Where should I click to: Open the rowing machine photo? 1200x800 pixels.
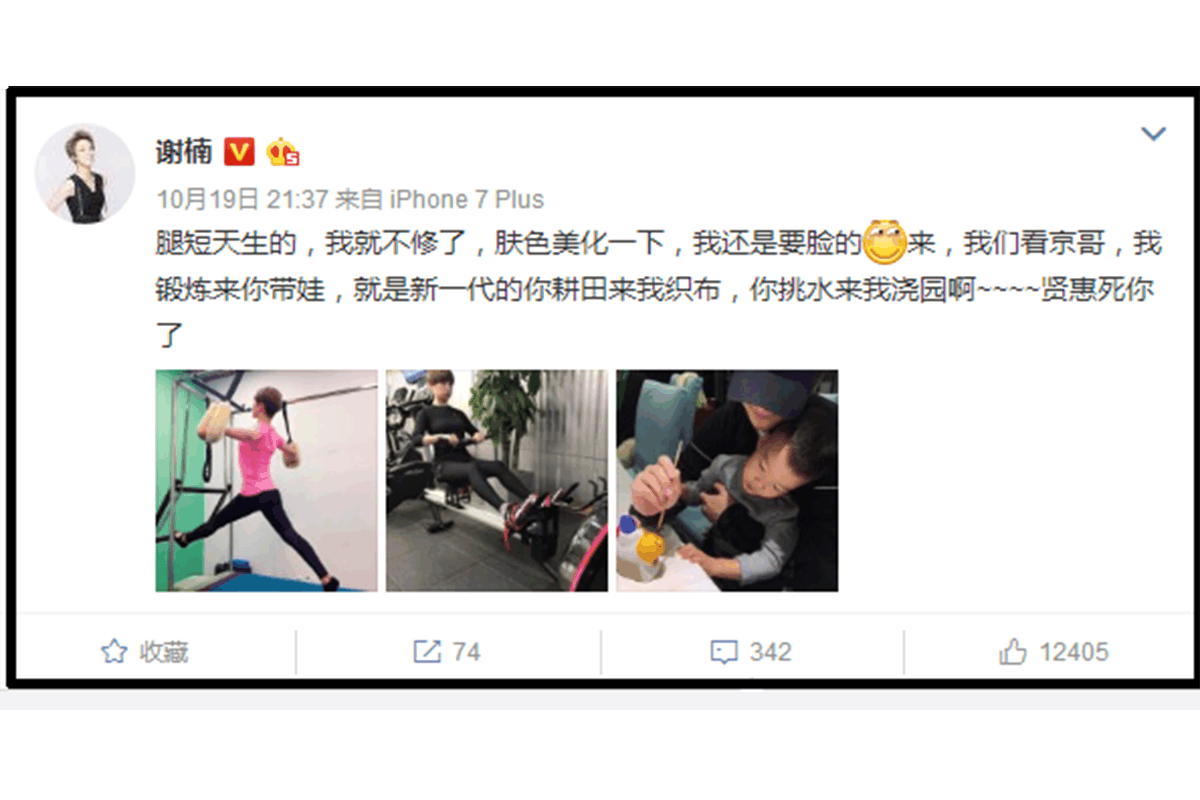point(497,481)
